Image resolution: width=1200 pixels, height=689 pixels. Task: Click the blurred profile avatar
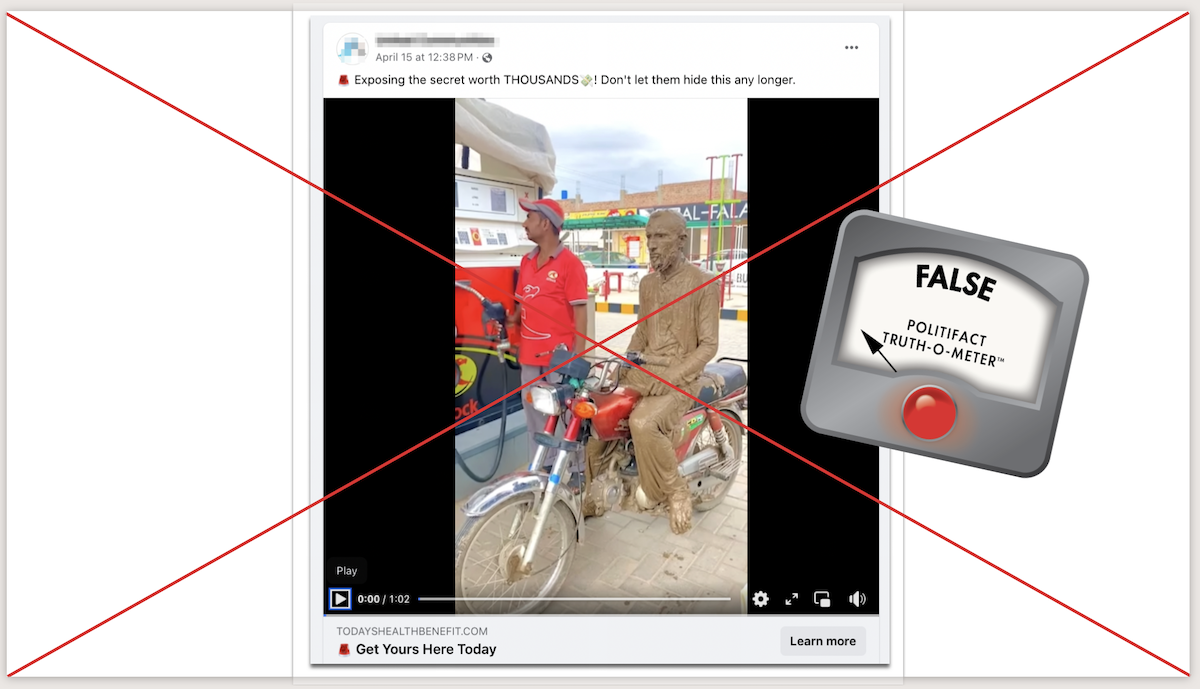(352, 48)
